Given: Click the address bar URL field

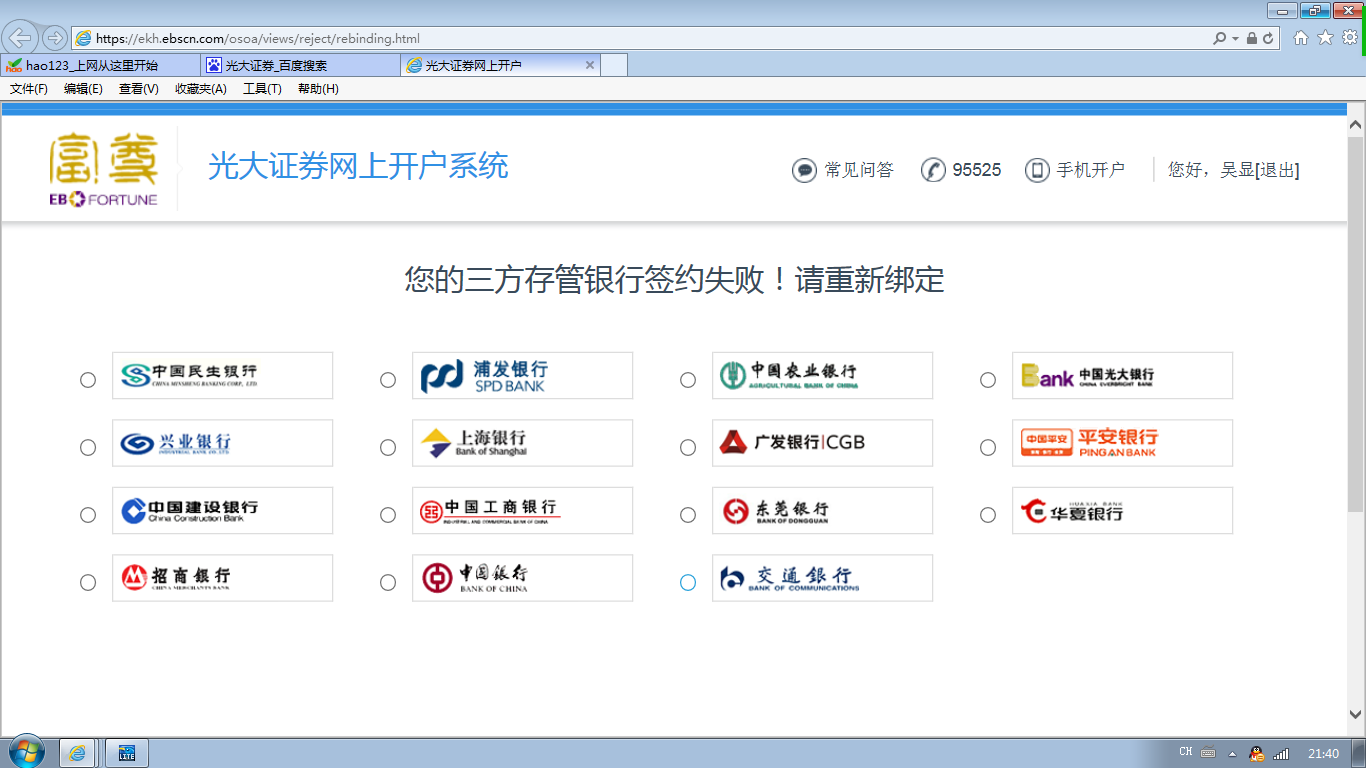Looking at the screenshot, I should pyautogui.click(x=640, y=38).
